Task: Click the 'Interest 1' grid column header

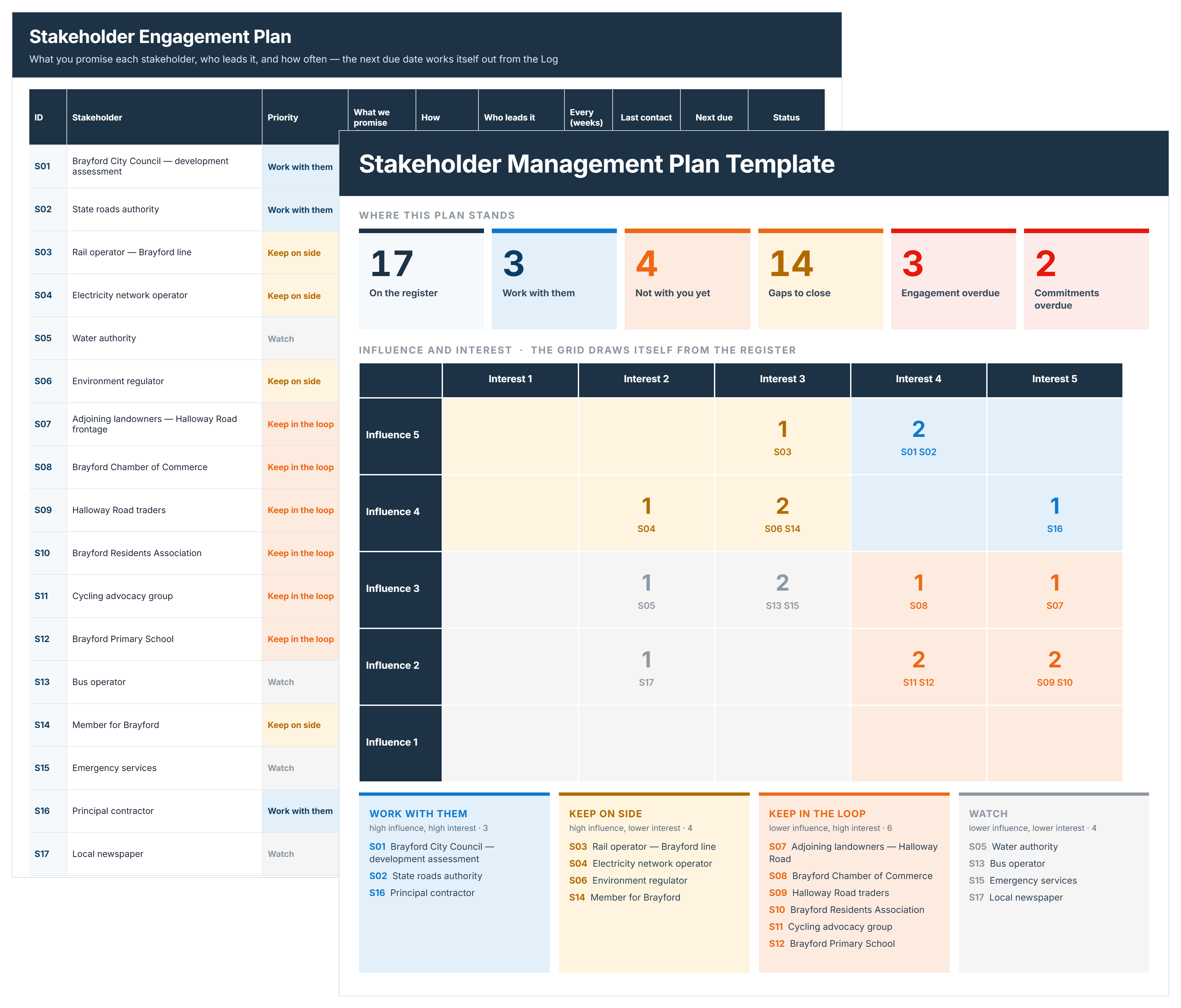Action: pyautogui.click(x=510, y=380)
